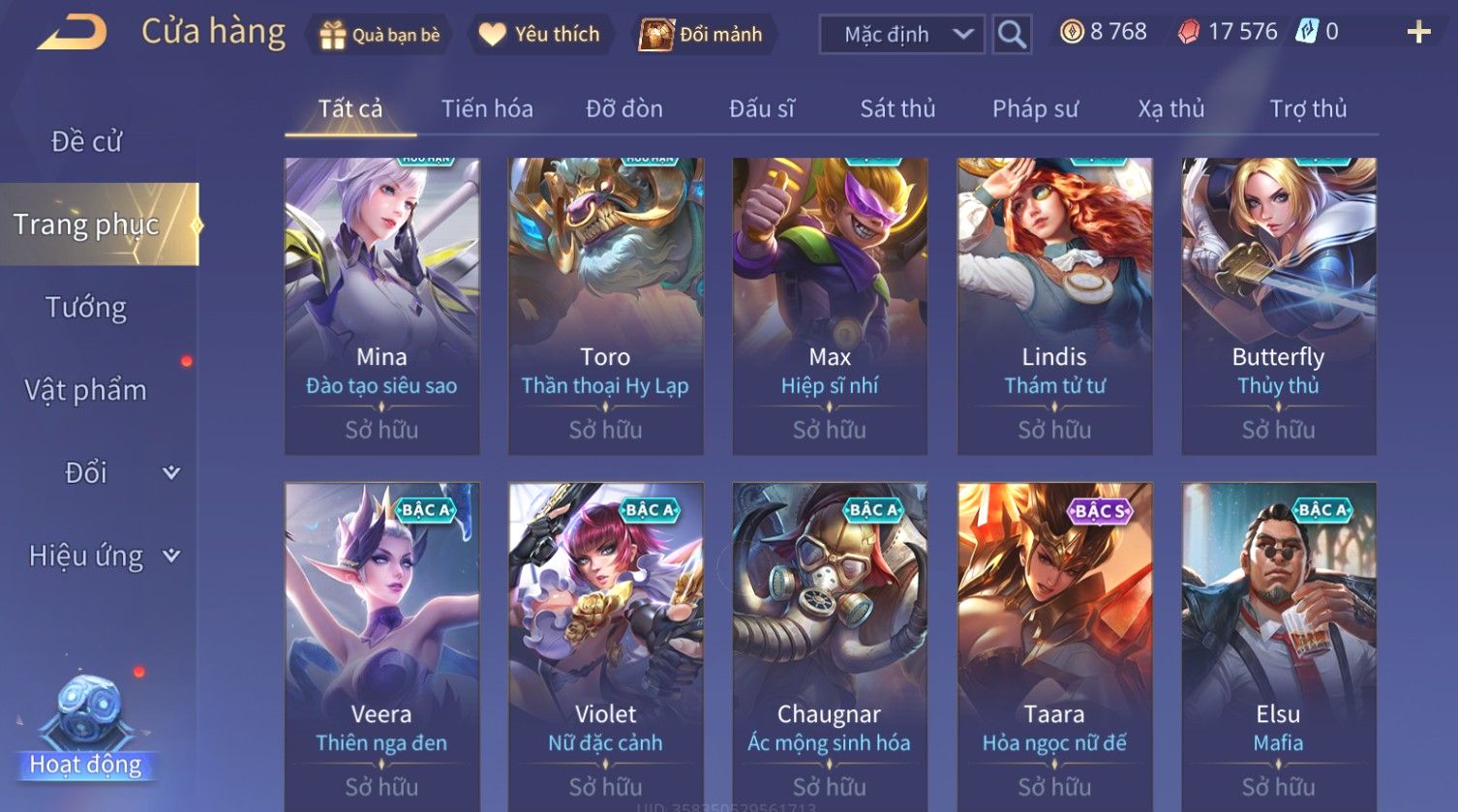
Task: Select Đề cử in the left sidebar
Action: [86, 141]
